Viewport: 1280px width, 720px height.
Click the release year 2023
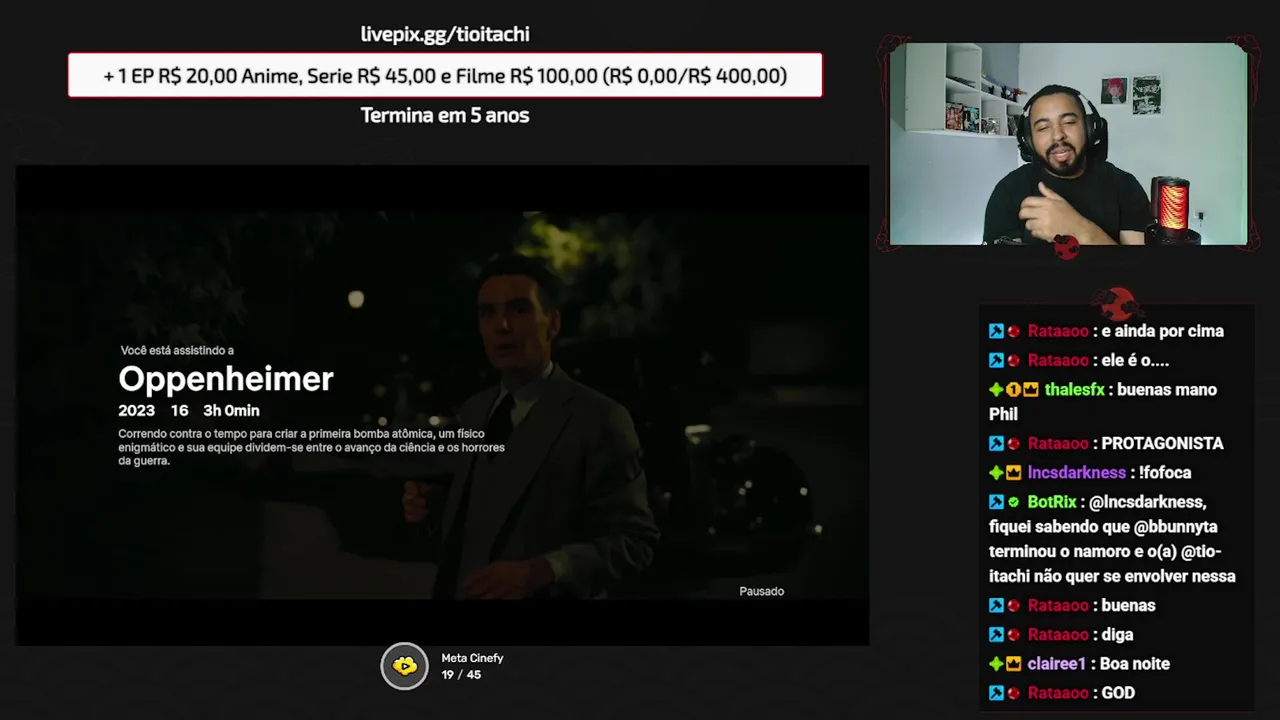point(137,410)
